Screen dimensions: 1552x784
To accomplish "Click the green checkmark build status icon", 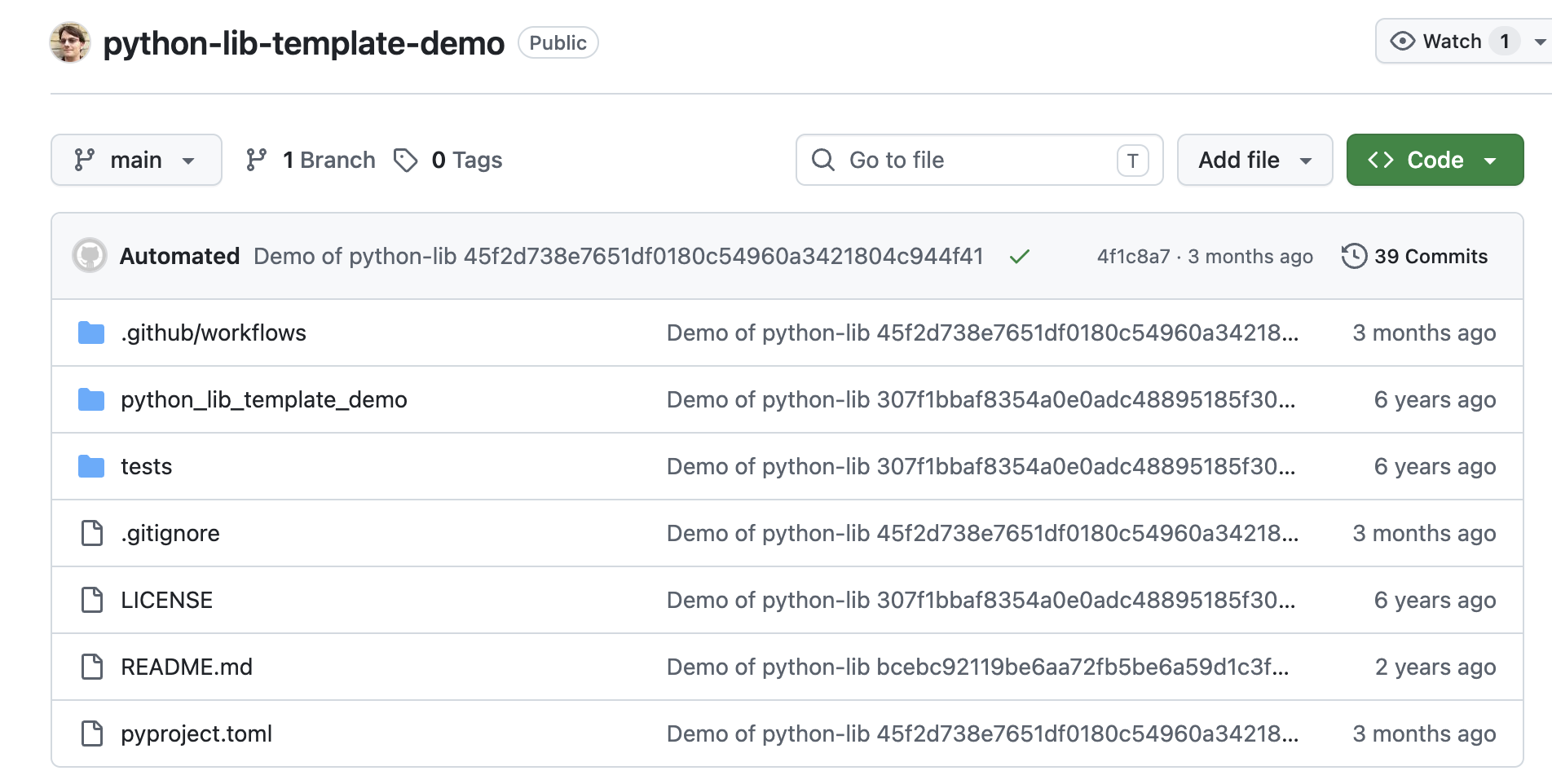I will pos(1019,256).
